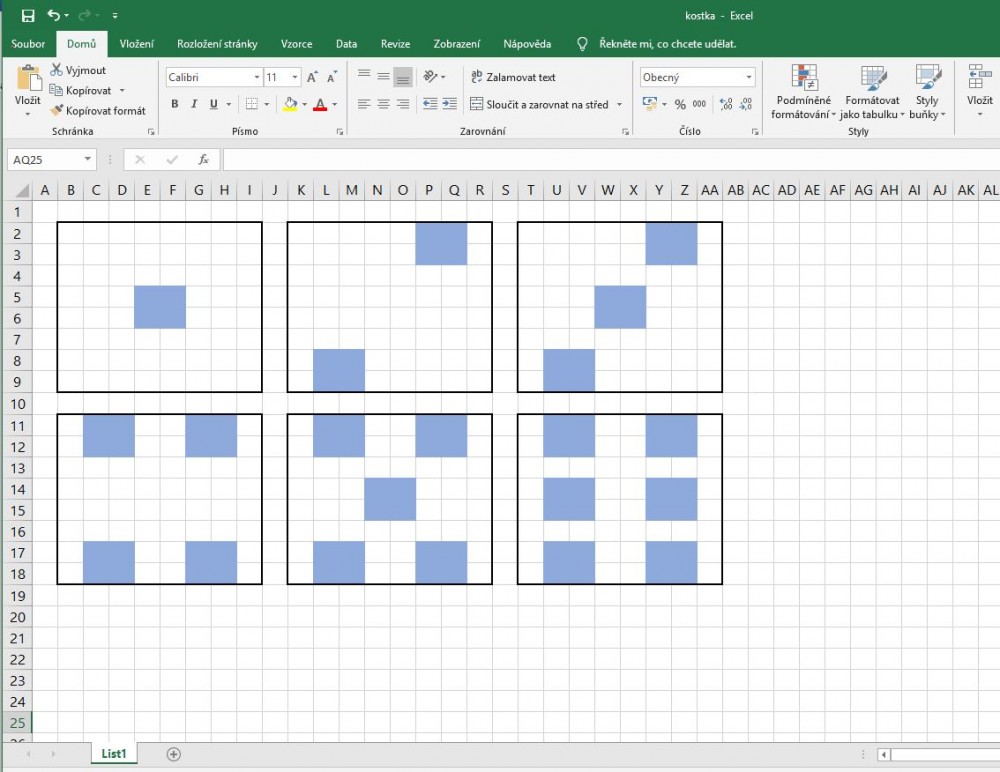
Task: Expand the Name Box dropdown arrow
Action: click(x=88, y=160)
